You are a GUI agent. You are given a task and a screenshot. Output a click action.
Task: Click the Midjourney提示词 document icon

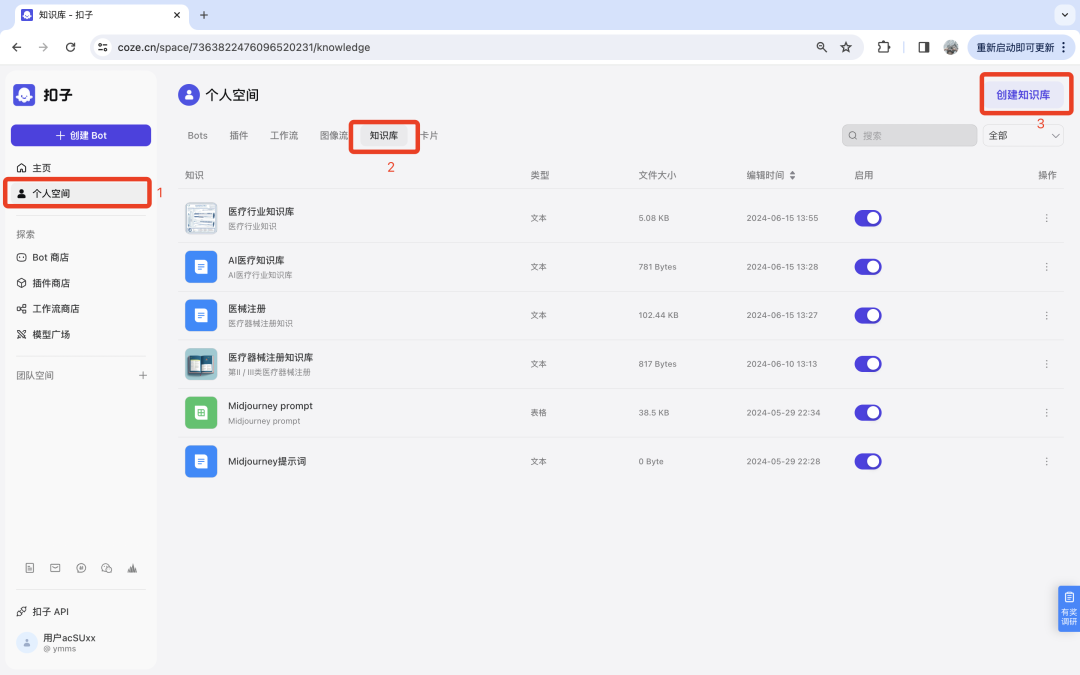[201, 461]
